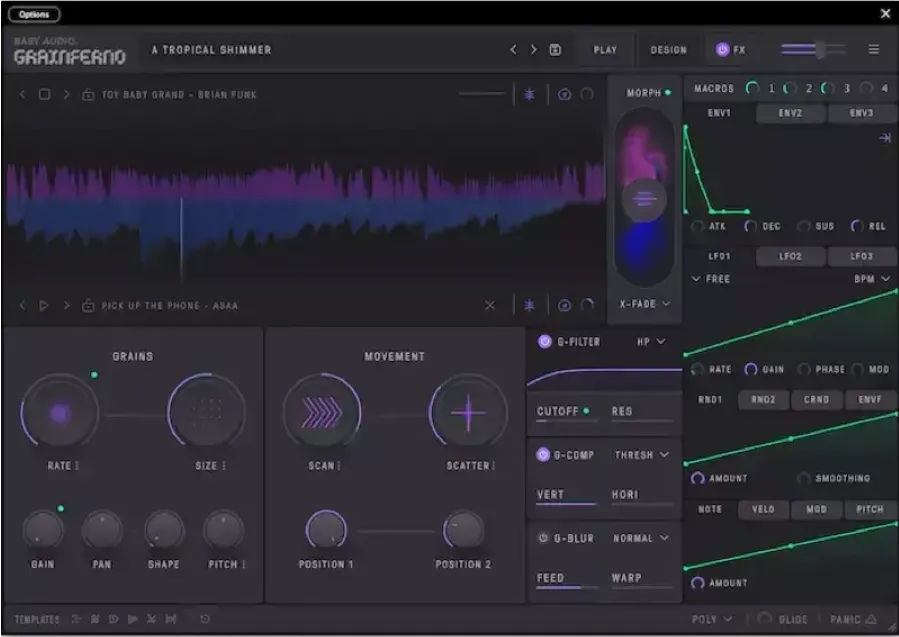Click the undo/reset circular arrow in bottom bar
Screen dimensions: 899x637
tap(205, 619)
